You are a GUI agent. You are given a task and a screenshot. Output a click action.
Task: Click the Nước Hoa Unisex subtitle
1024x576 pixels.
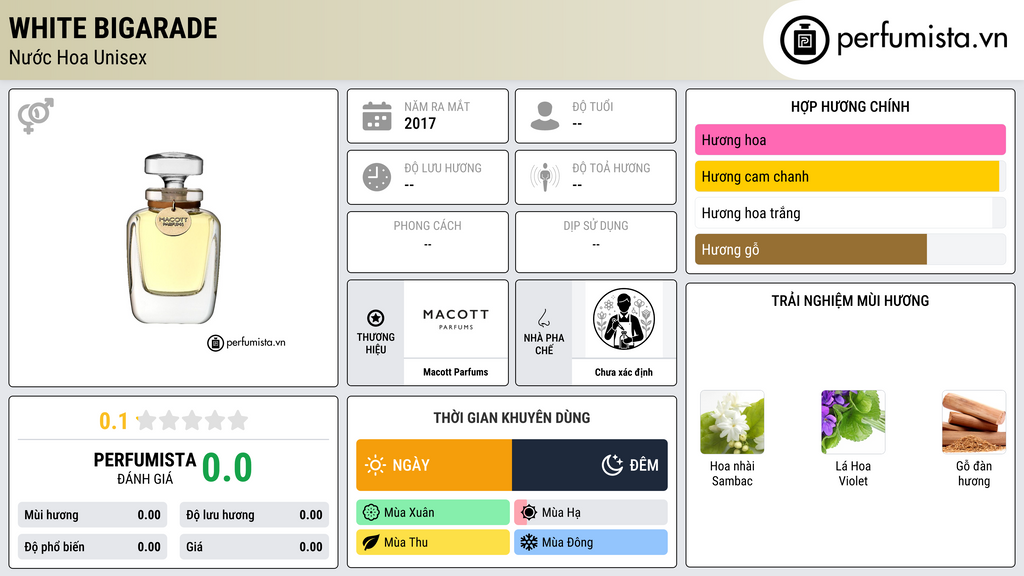(78, 58)
